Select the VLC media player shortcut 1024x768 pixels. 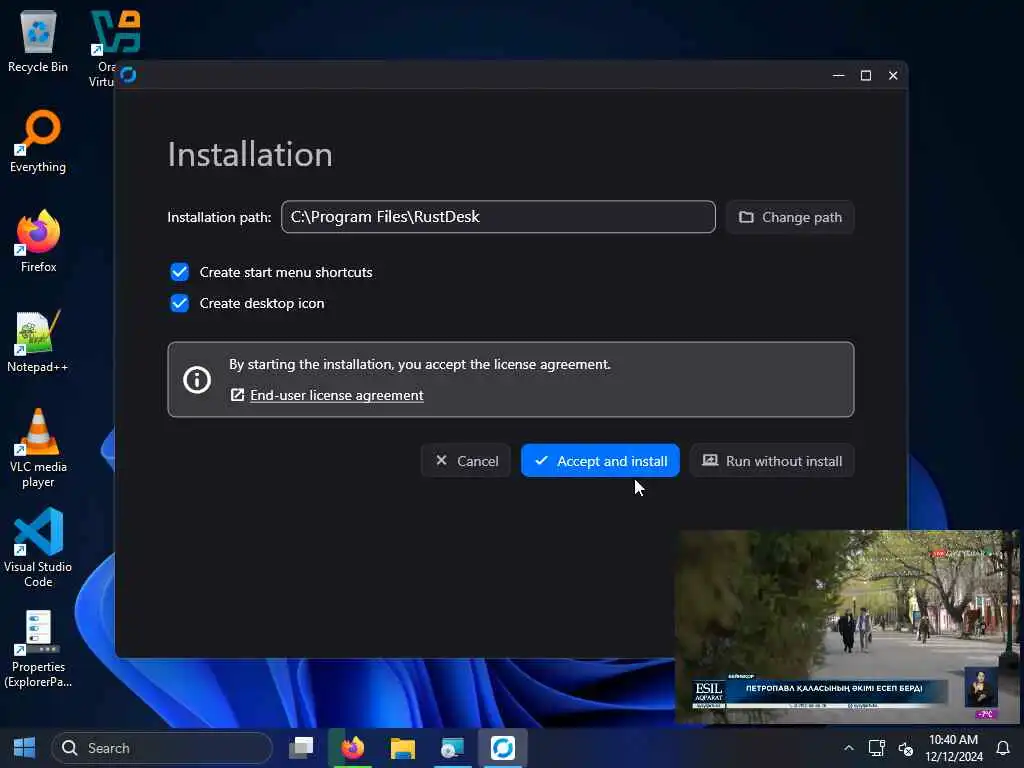pos(38,447)
